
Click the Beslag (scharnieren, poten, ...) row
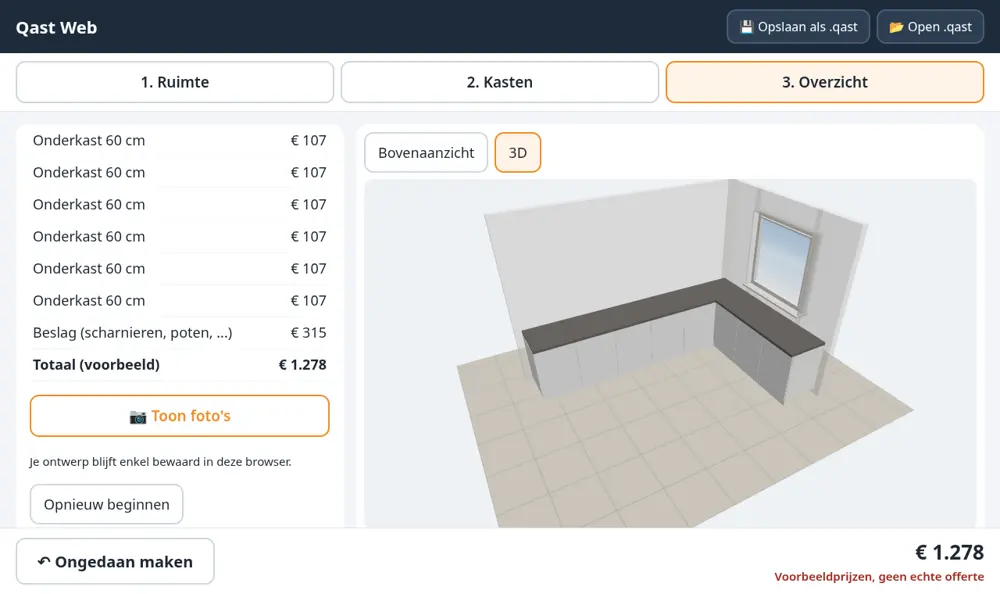[179, 332]
